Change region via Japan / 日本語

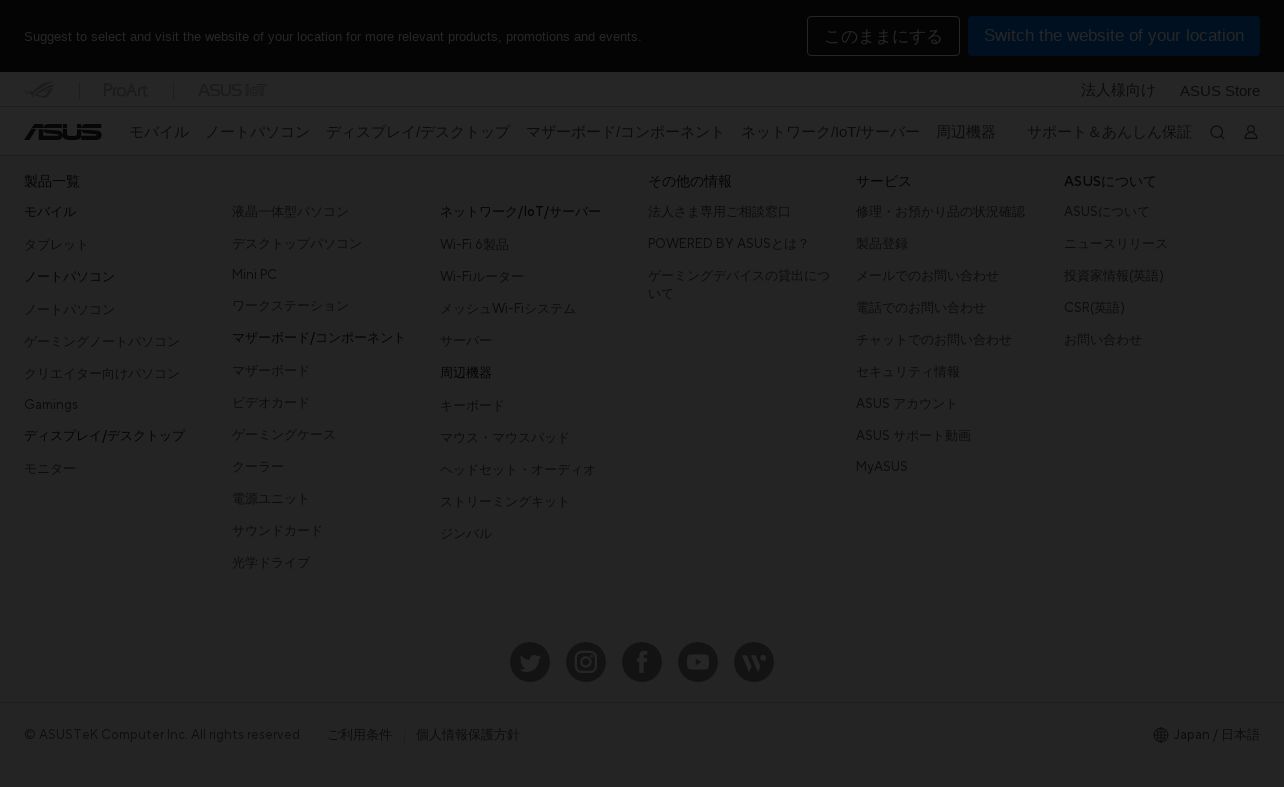click(x=1216, y=735)
